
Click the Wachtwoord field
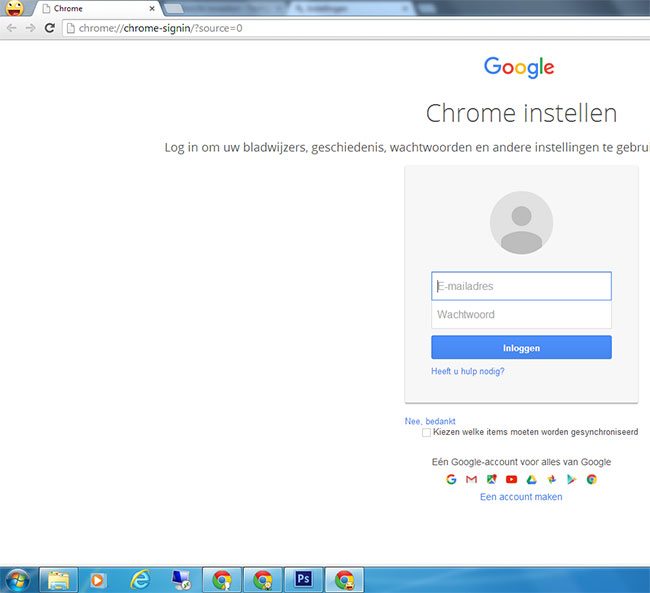coord(521,314)
